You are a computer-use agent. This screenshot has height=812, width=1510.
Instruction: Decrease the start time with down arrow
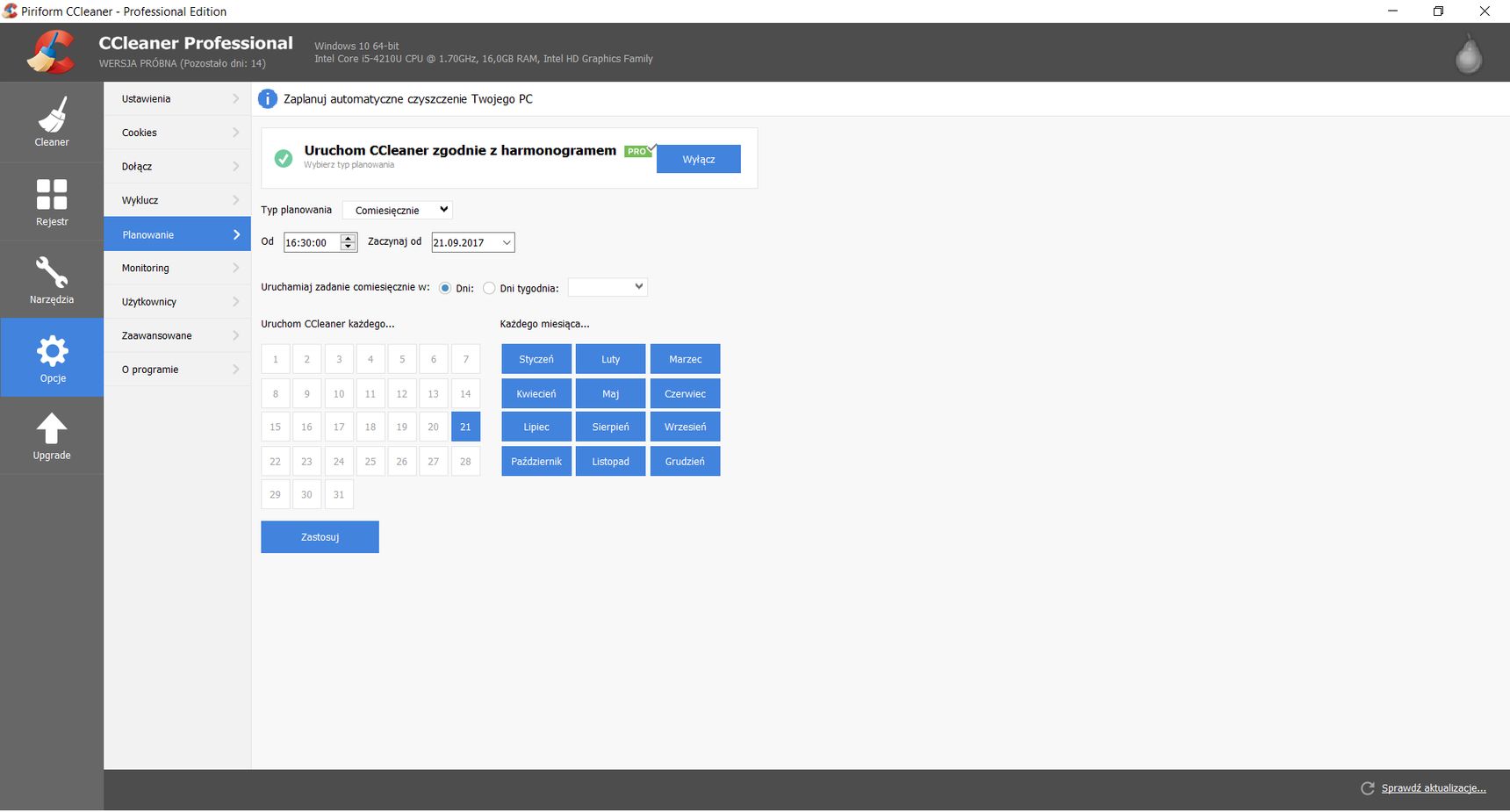pyautogui.click(x=349, y=247)
